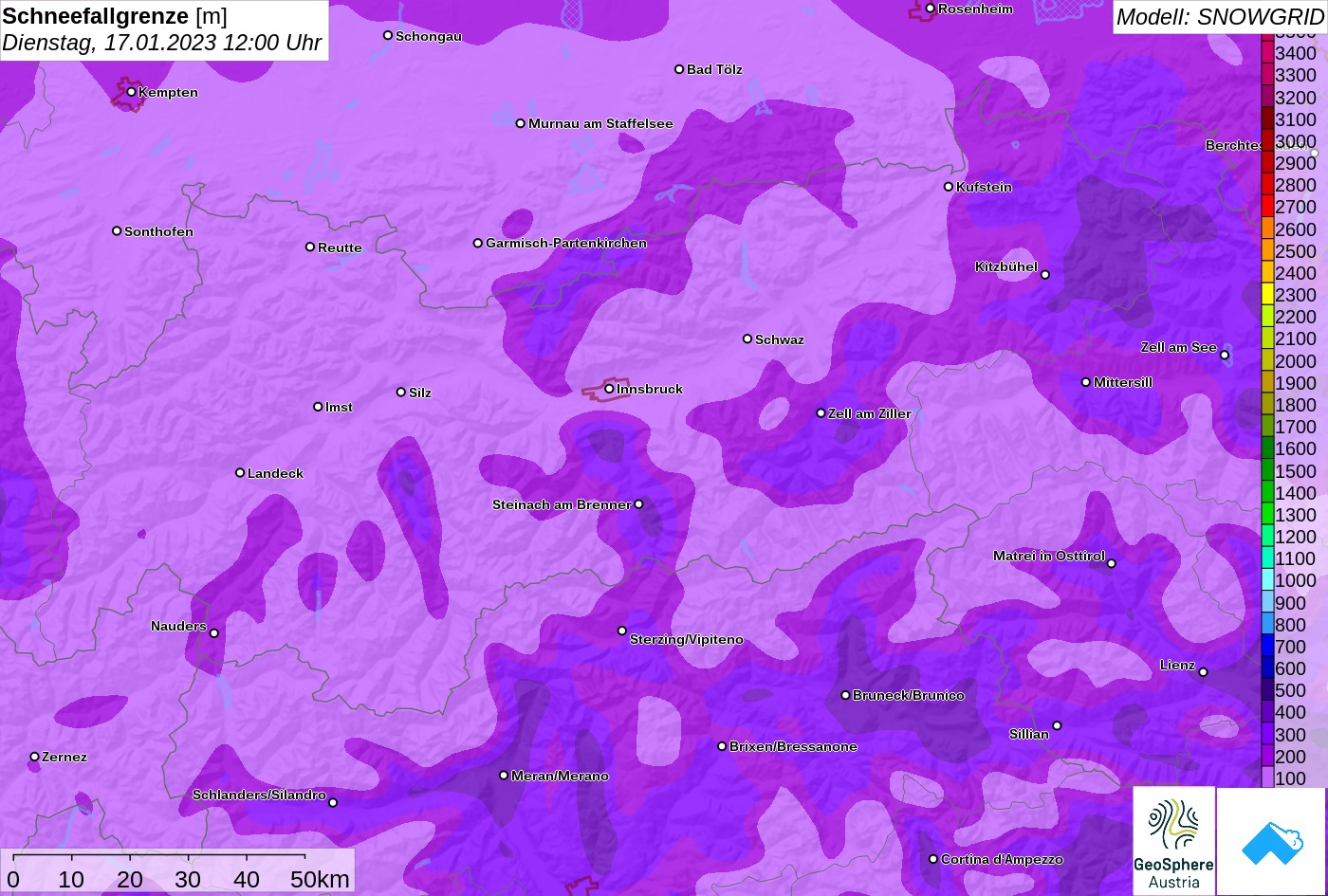This screenshot has height=896, width=1328.
Task: Click the Kempten city marker
Action: (x=132, y=92)
